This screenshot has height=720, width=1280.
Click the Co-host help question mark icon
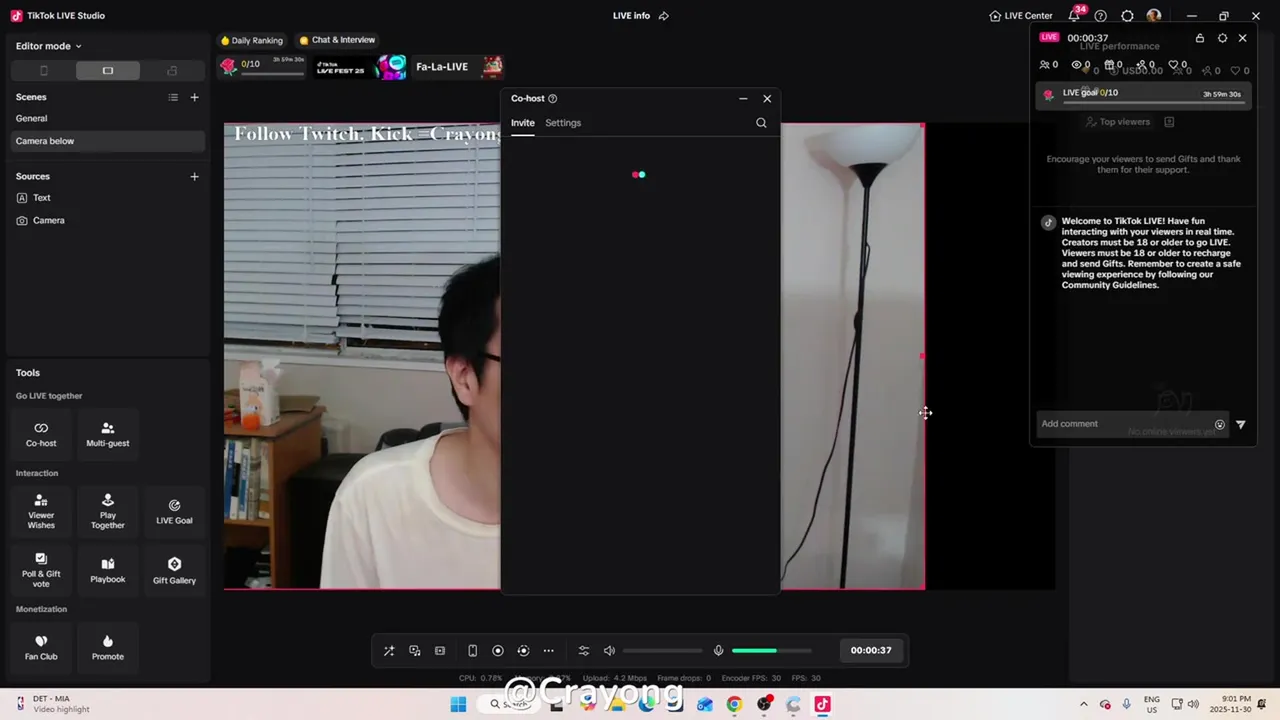[552, 98]
